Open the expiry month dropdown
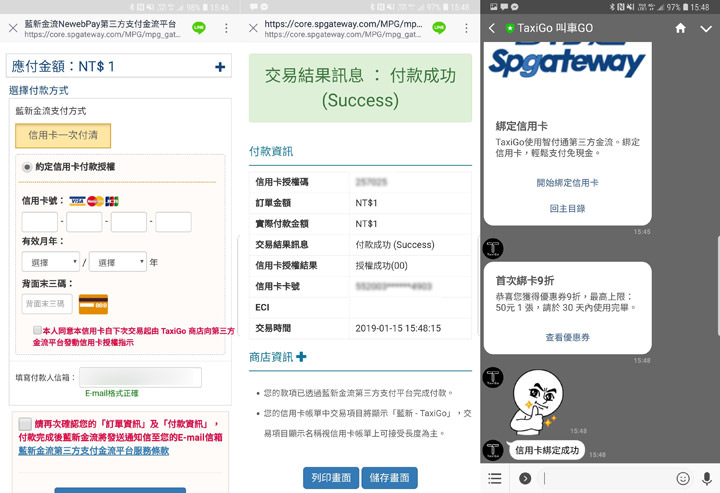 click(51, 262)
